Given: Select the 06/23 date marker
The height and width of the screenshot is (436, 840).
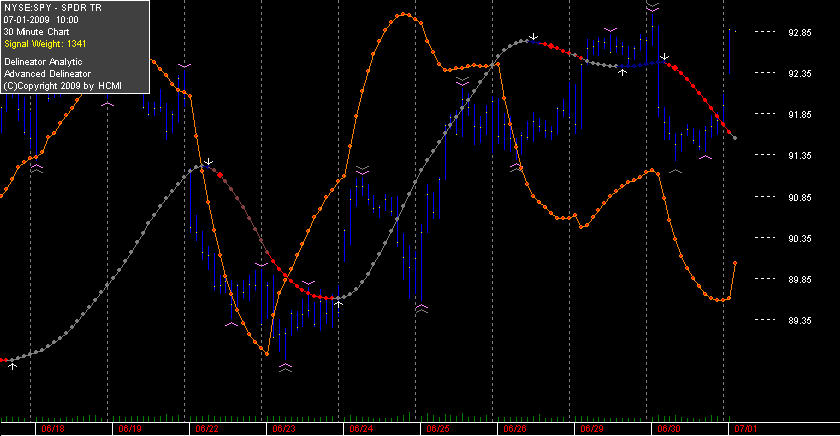Looking at the screenshot, I should click(x=284, y=429).
